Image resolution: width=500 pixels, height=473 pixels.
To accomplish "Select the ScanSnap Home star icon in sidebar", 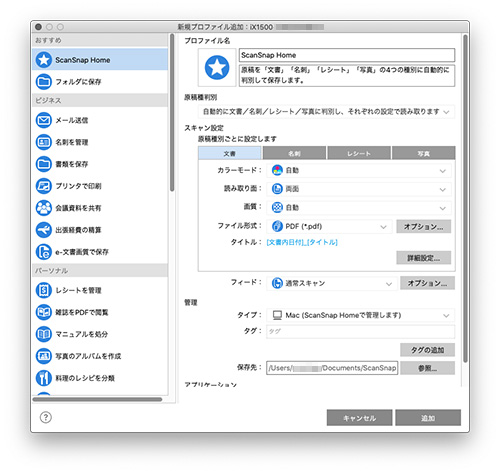I will 44,60.
